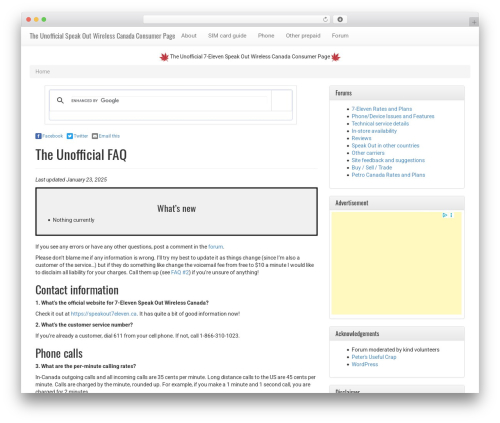The width and height of the screenshot is (500, 423).
Task: Open Phone/Device Issues and Features forum
Action: coord(393,116)
